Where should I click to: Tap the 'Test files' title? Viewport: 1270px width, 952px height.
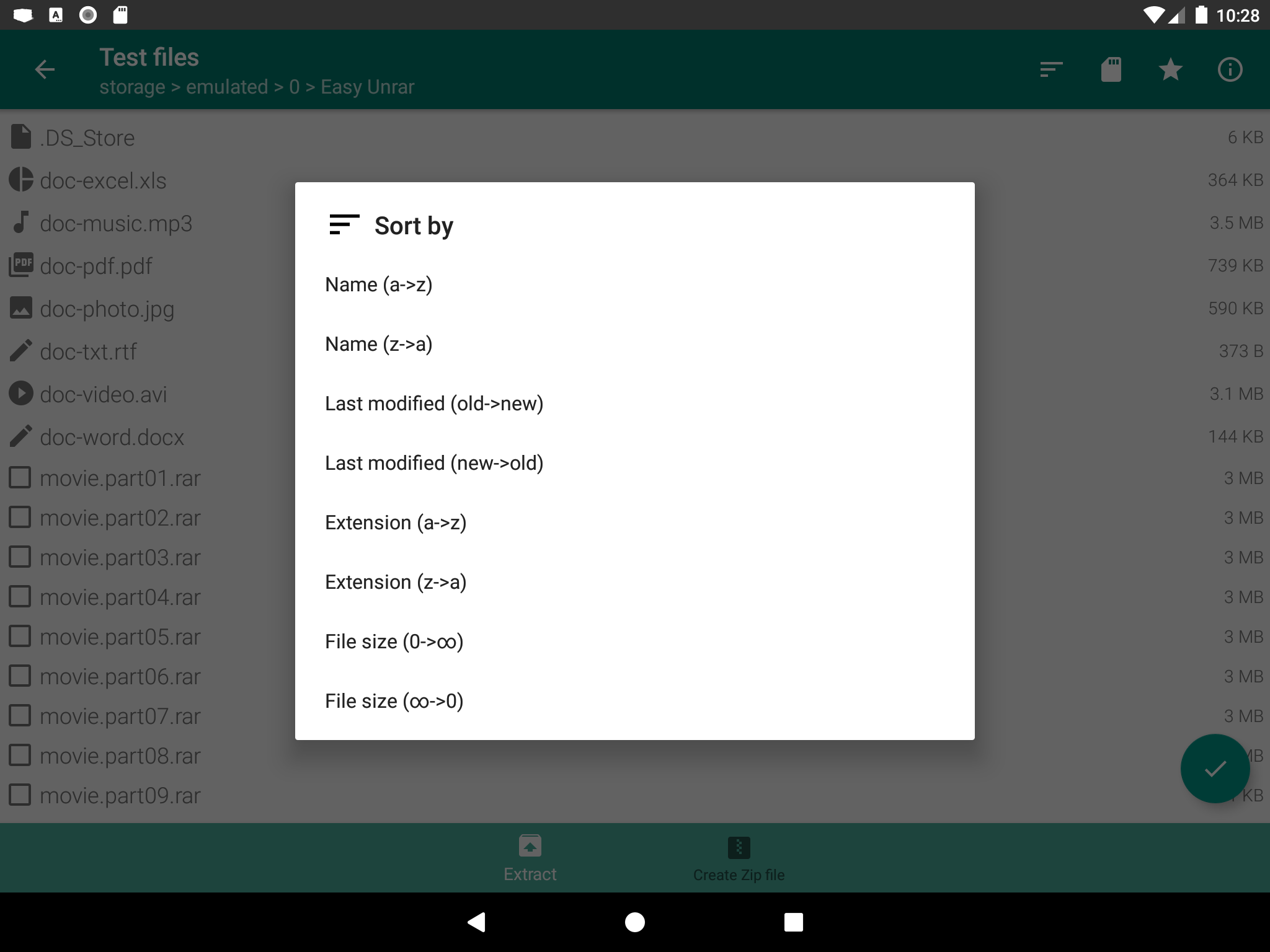[x=149, y=57]
